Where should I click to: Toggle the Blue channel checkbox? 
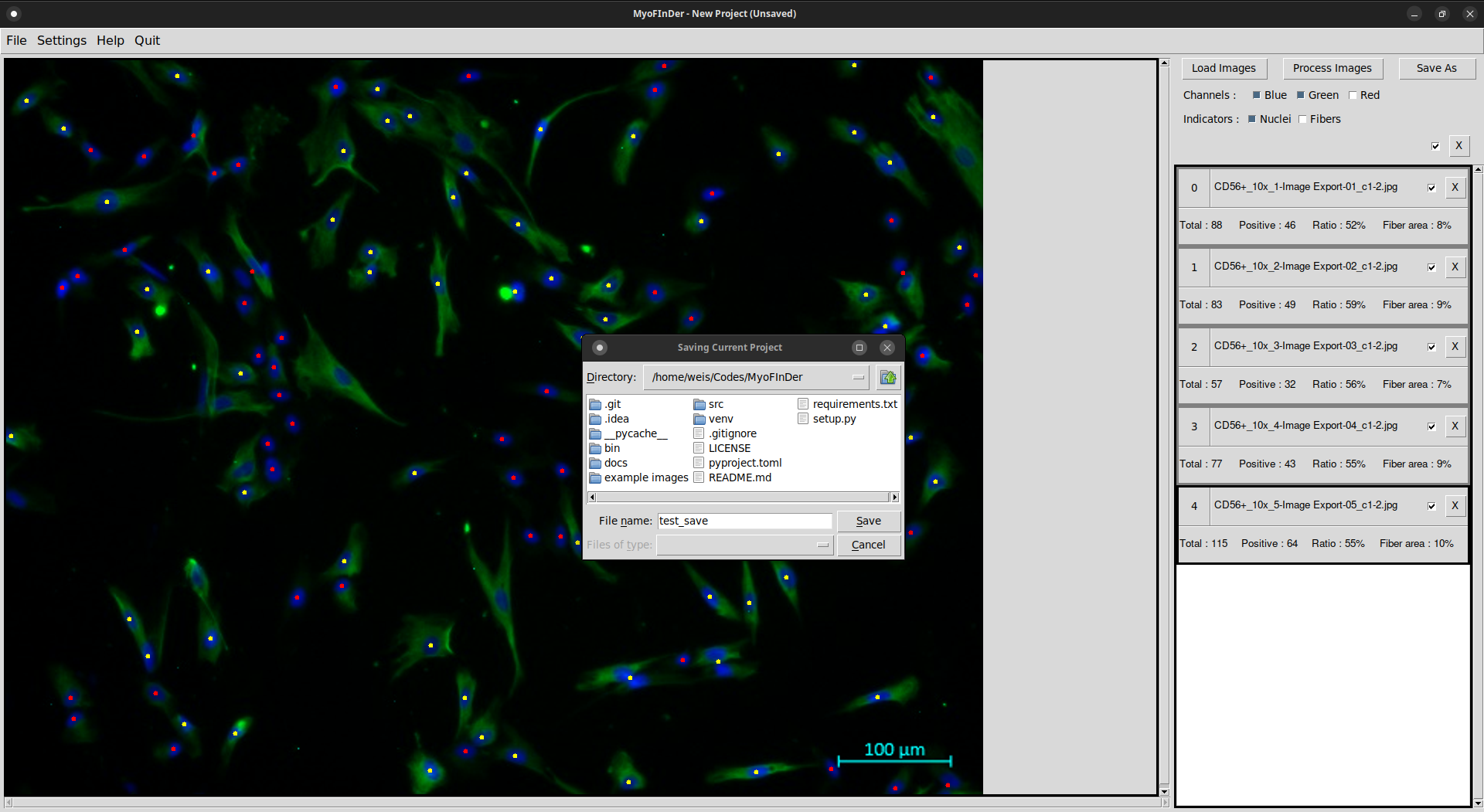click(x=1257, y=95)
